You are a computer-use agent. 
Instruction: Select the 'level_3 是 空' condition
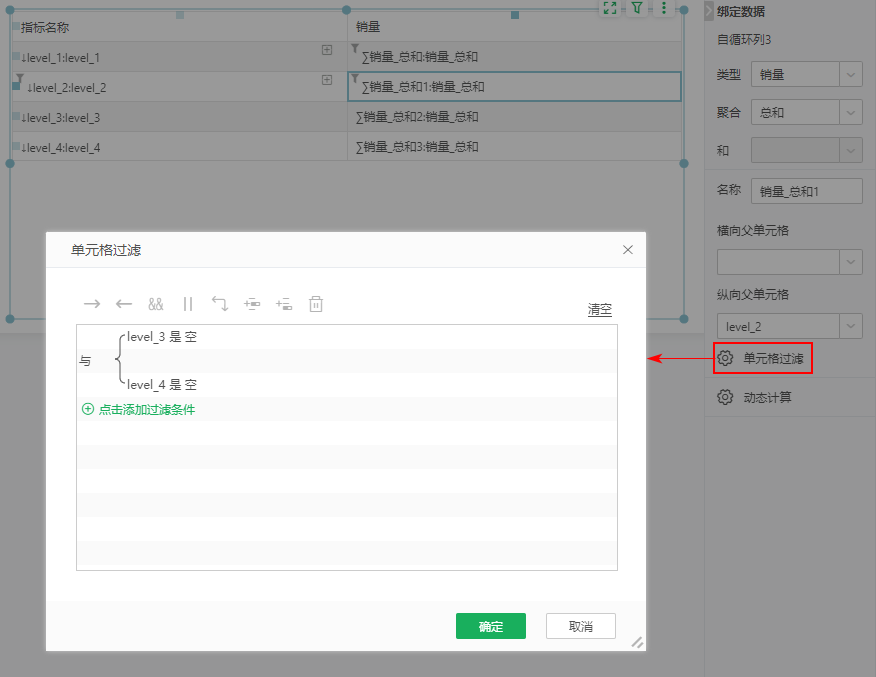(x=161, y=336)
